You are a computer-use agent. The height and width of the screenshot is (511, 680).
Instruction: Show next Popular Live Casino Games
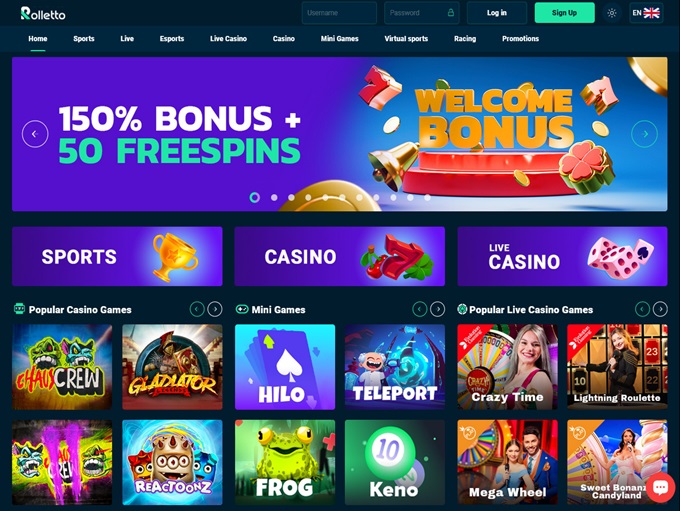[660, 309]
